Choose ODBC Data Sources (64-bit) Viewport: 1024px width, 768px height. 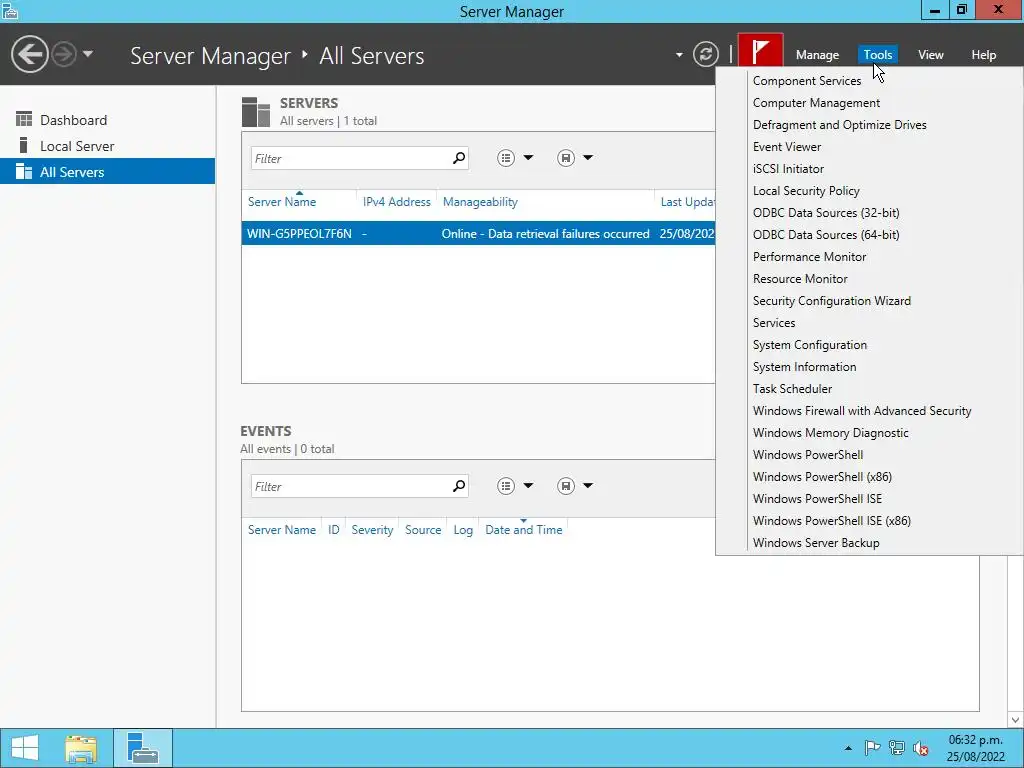[826, 235]
